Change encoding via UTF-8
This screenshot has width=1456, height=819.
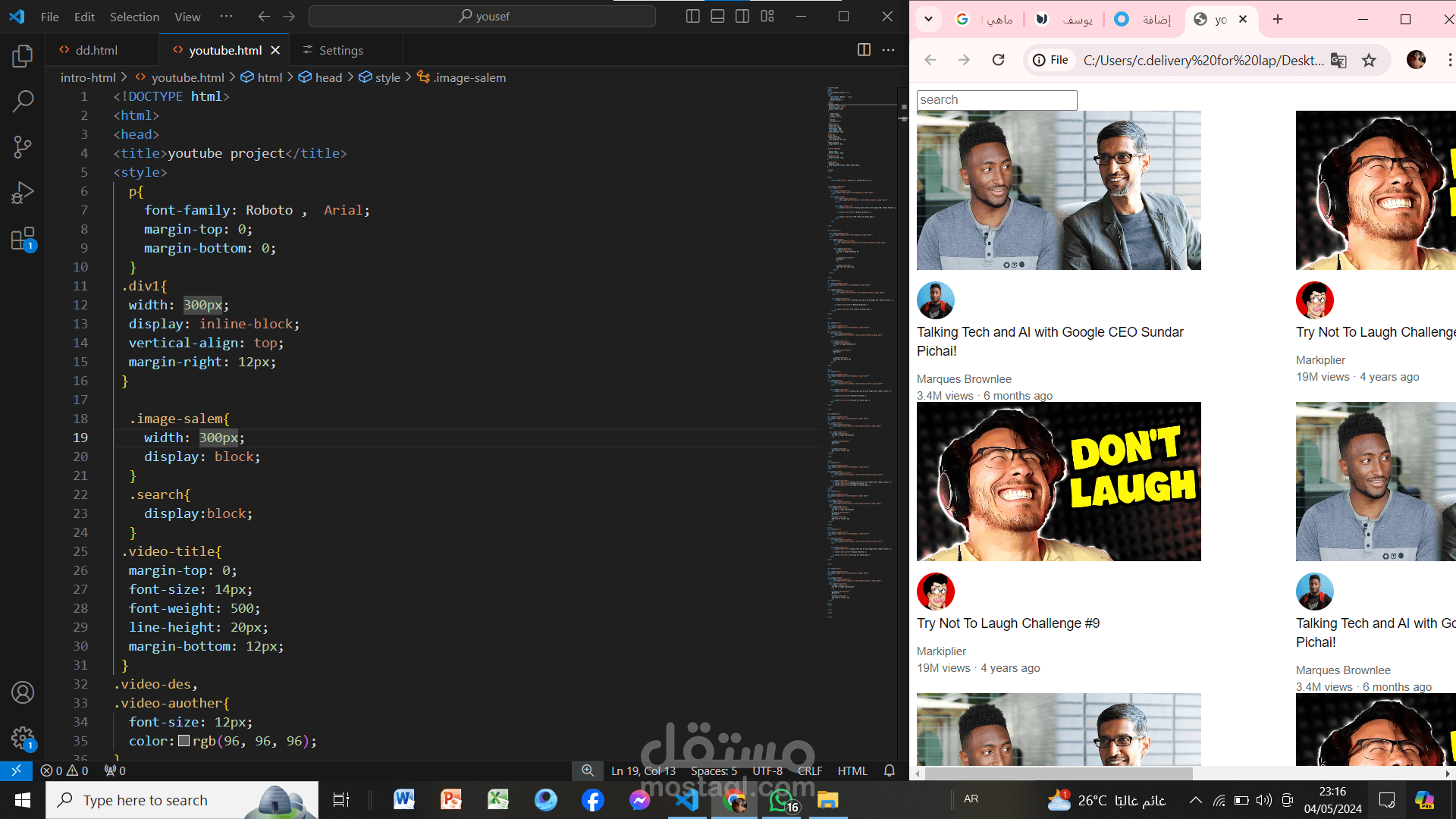[767, 770]
